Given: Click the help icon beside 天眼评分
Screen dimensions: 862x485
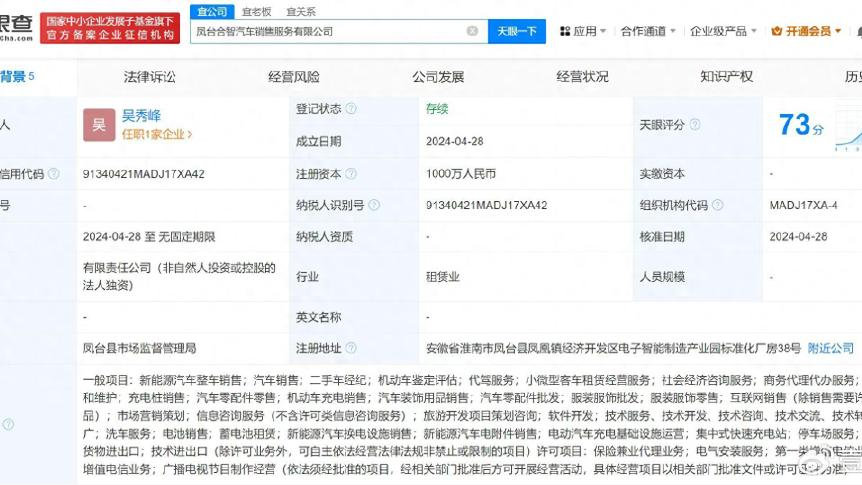Looking at the screenshot, I should [x=695, y=125].
